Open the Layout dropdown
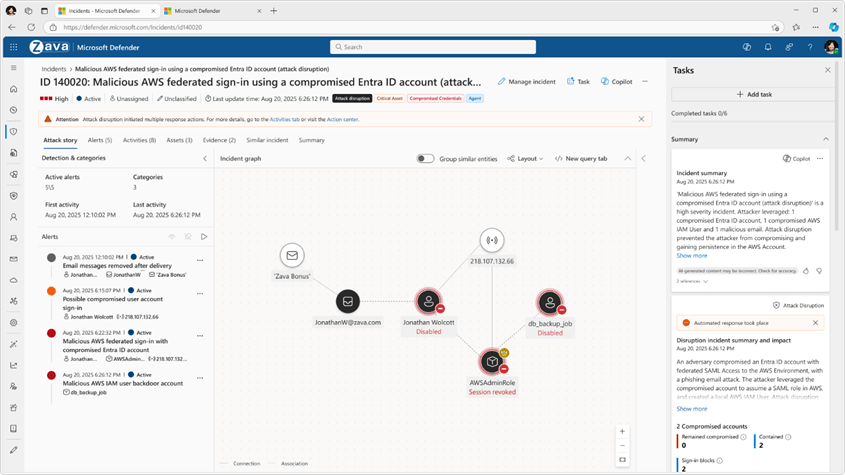Image resolution: width=845 pixels, height=475 pixels. click(525, 158)
